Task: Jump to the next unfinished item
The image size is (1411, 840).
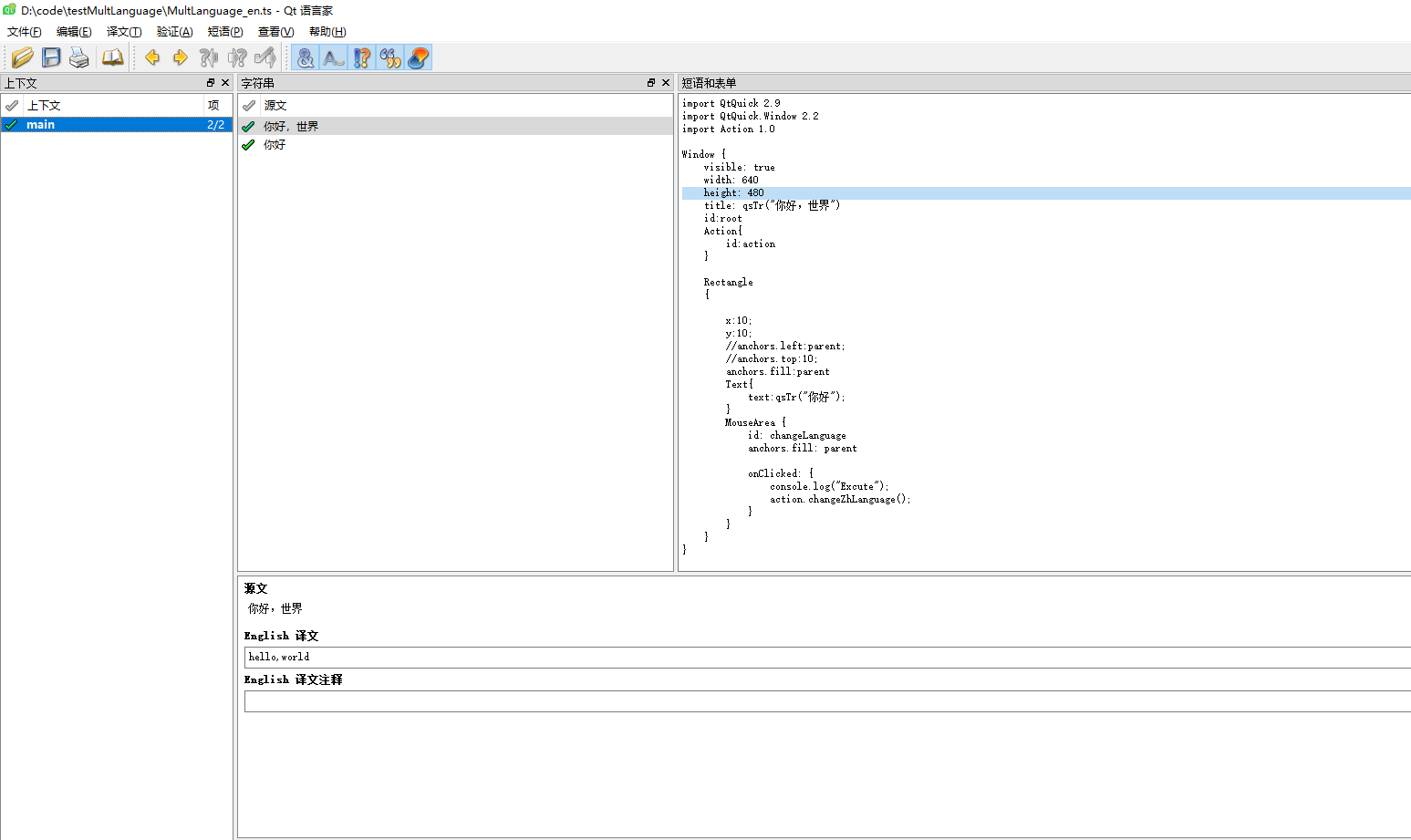Action: pos(237,57)
